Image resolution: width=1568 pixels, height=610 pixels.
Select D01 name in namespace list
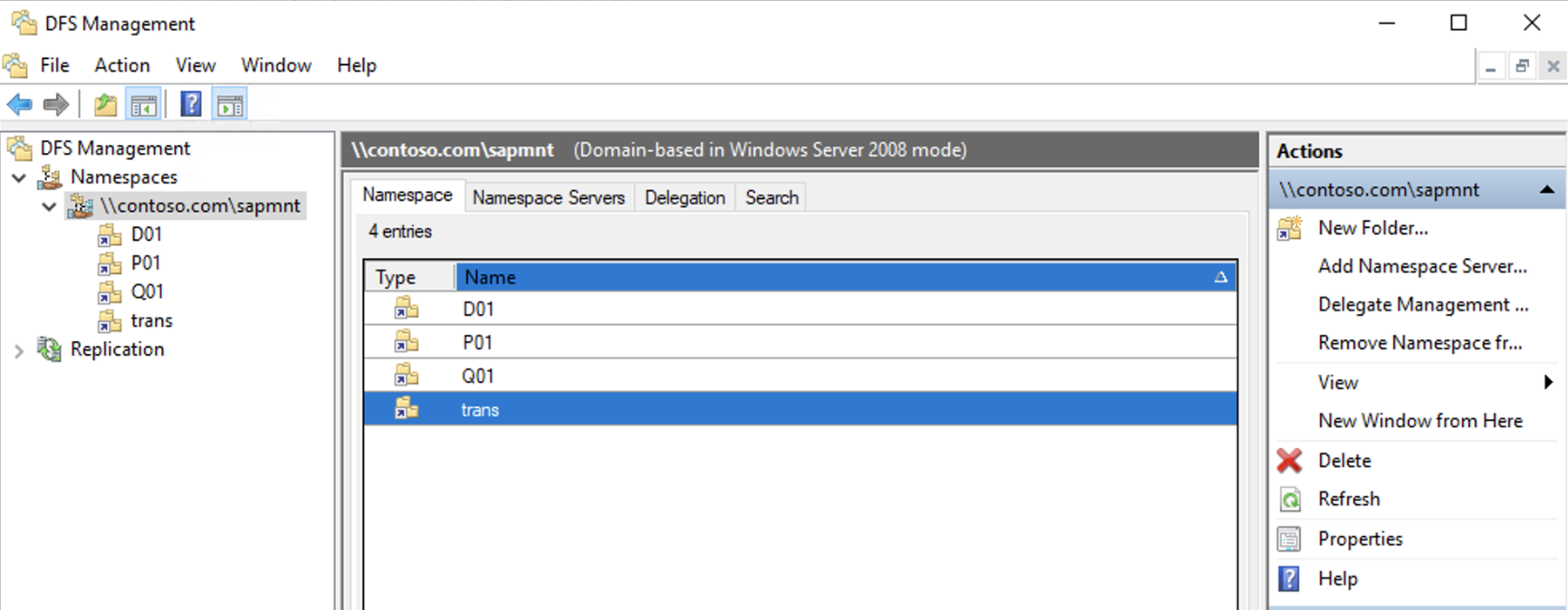click(x=478, y=310)
